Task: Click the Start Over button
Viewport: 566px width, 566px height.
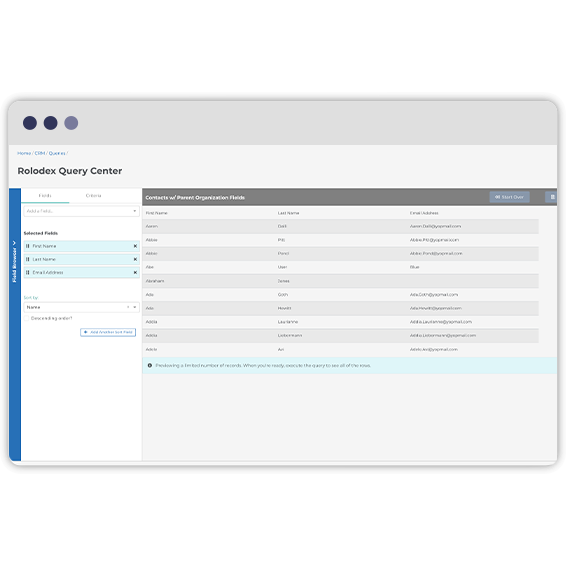Action: 509,197
